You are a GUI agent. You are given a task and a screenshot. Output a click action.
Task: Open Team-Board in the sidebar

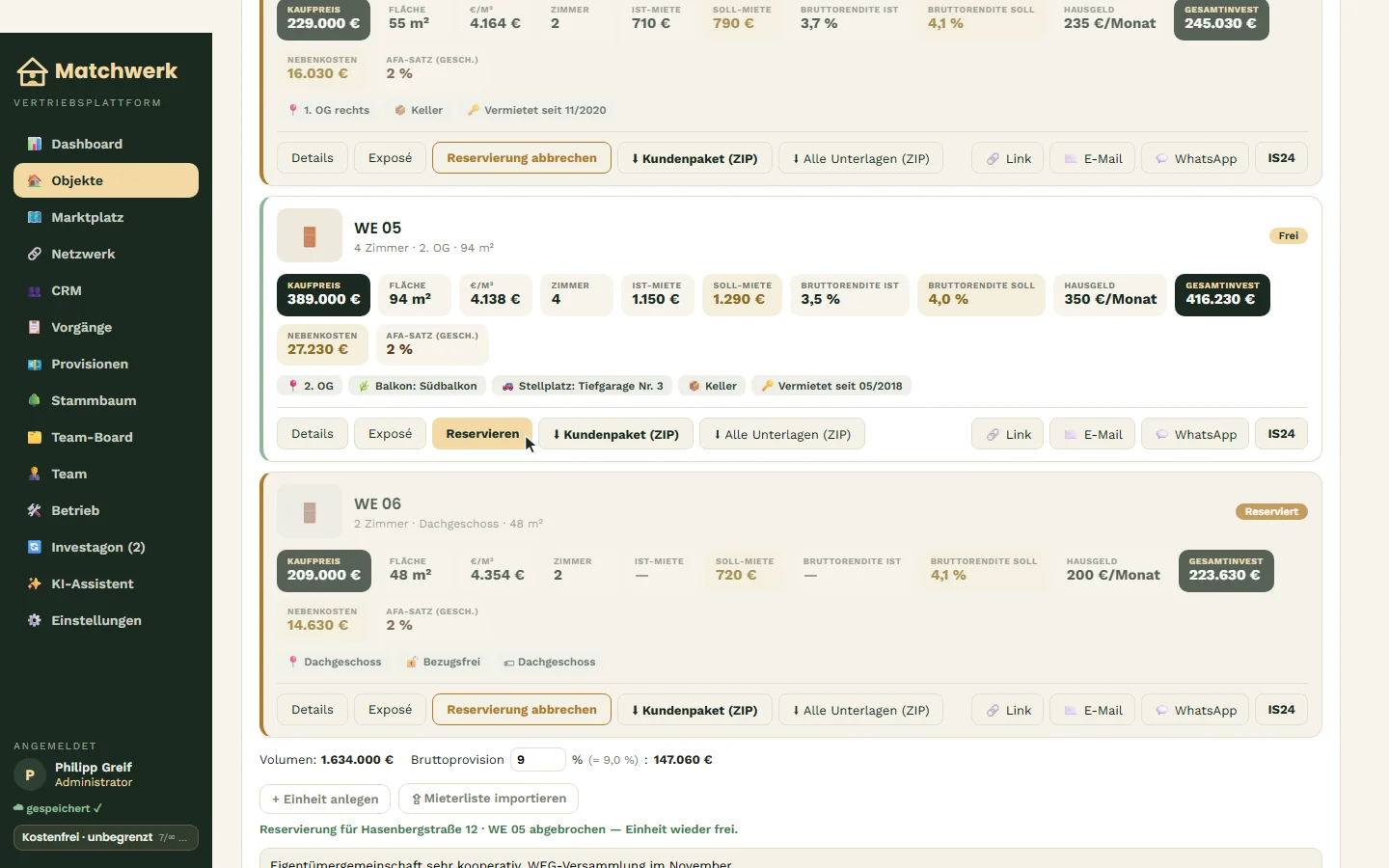[106, 437]
